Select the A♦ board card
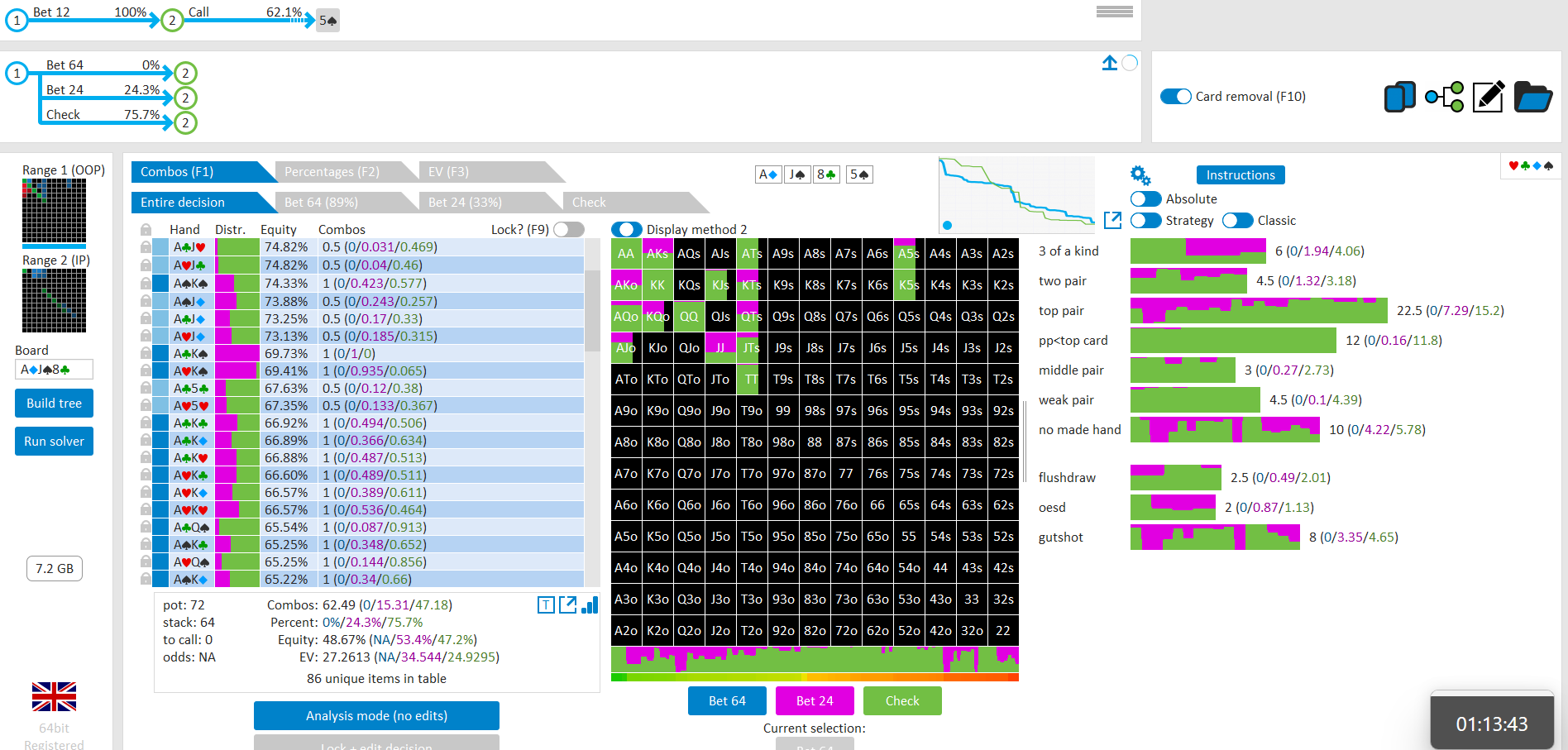Image resolution: width=1568 pixels, height=750 pixels. (768, 174)
